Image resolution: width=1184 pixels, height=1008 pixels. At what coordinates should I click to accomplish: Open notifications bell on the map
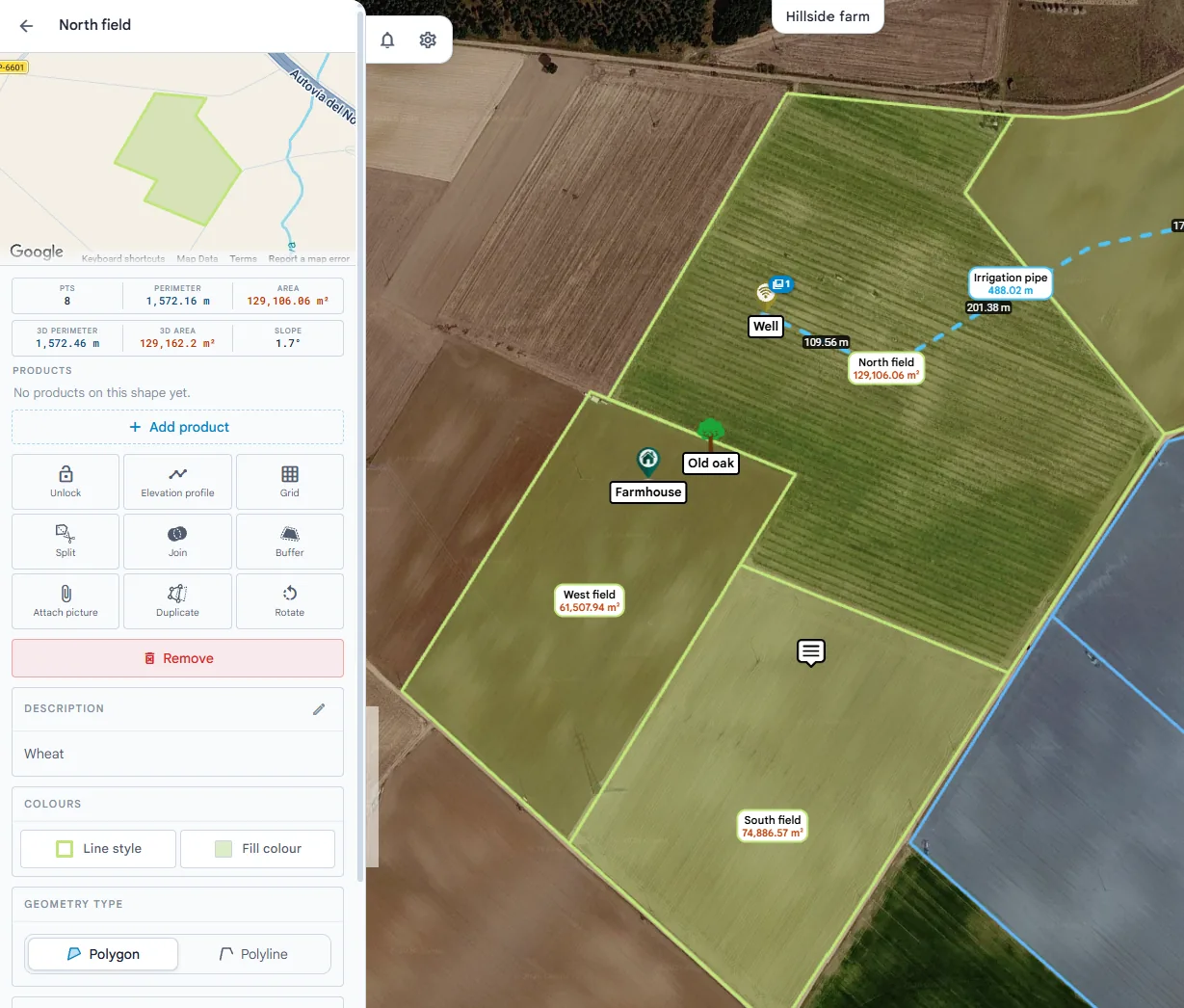click(x=387, y=40)
